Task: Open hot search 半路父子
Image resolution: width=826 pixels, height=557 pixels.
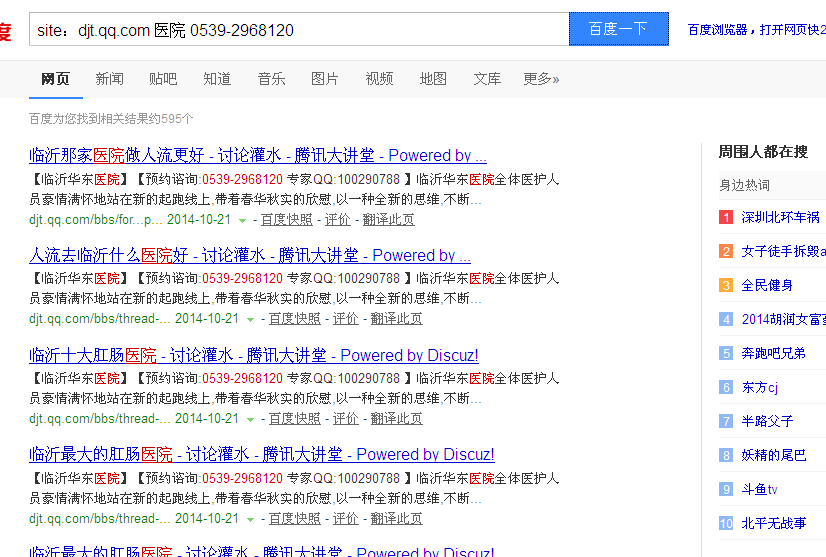Action: [x=767, y=422]
